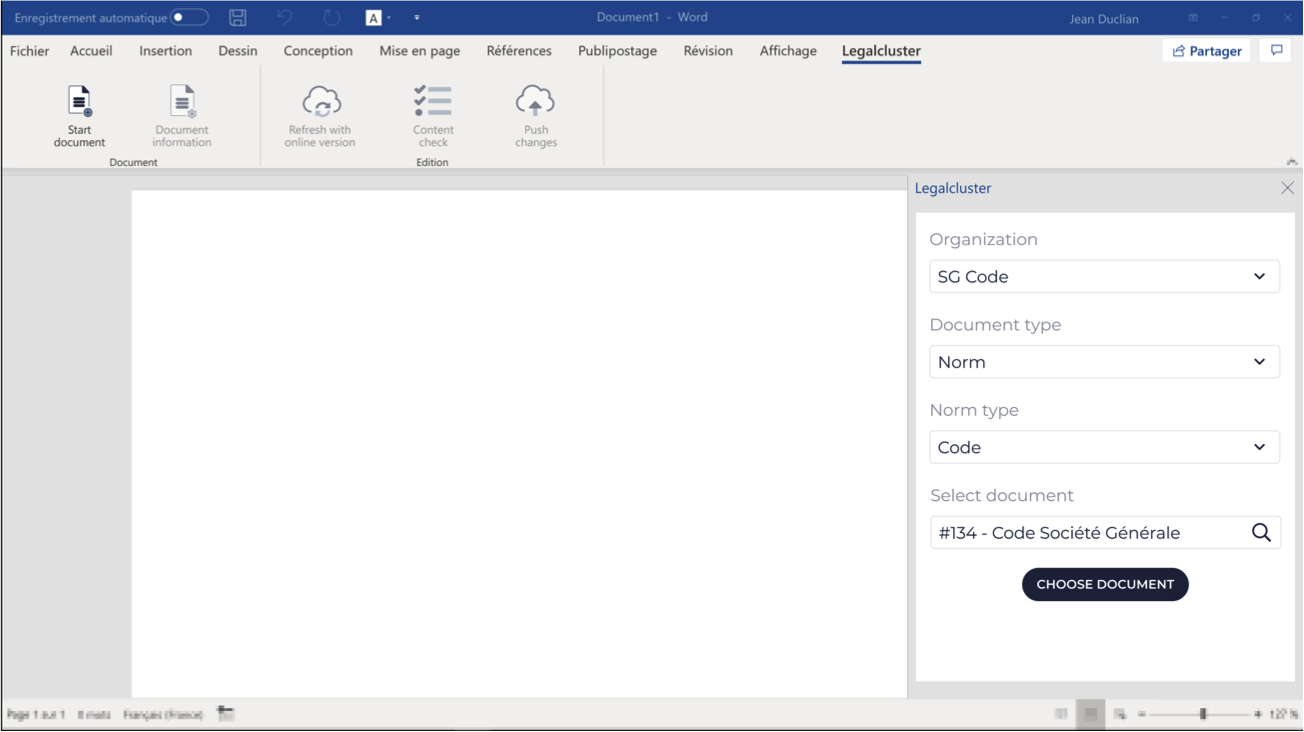Screen dimensions: 1304x732
Task: Click the zoom percentage in status bar
Action: [1283, 714]
